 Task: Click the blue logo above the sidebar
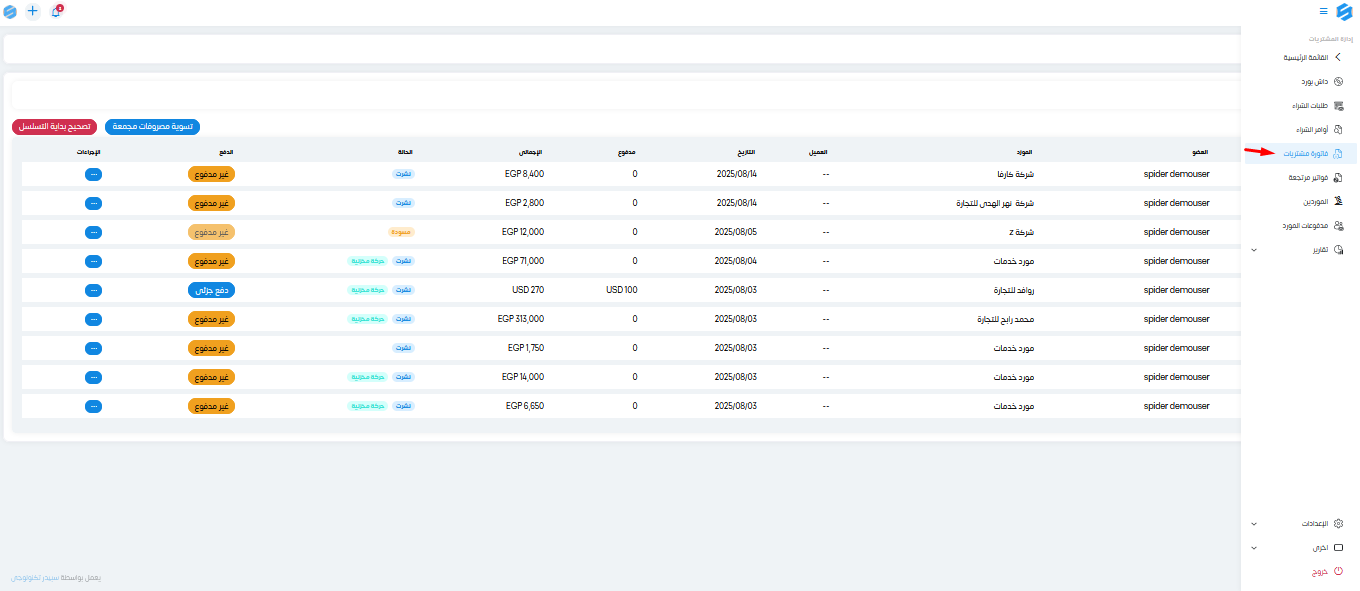(1344, 11)
